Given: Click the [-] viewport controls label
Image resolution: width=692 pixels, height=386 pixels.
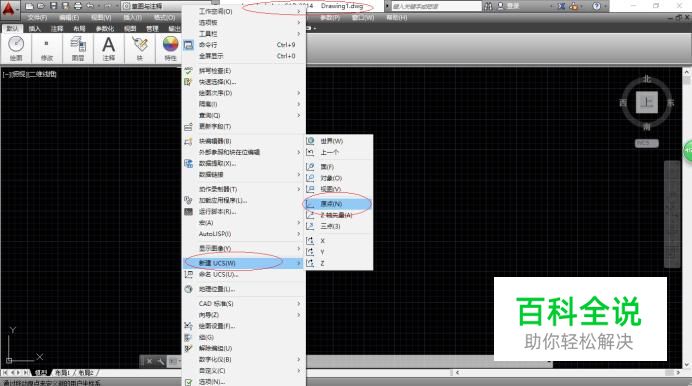Looking at the screenshot, I should coord(7,74).
